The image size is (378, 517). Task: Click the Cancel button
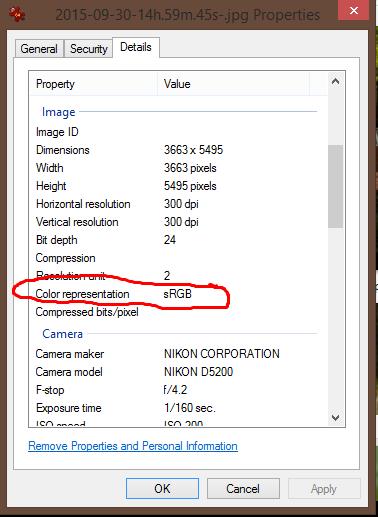click(243, 489)
